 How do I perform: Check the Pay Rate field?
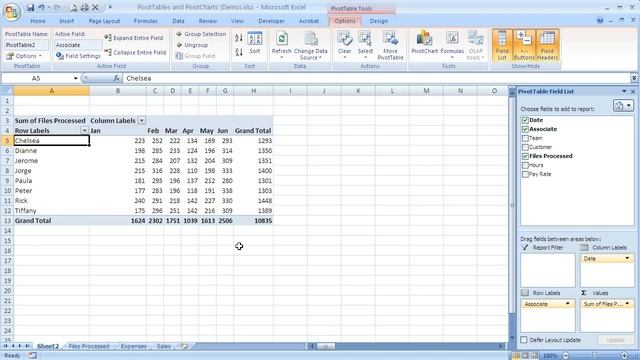click(x=525, y=174)
